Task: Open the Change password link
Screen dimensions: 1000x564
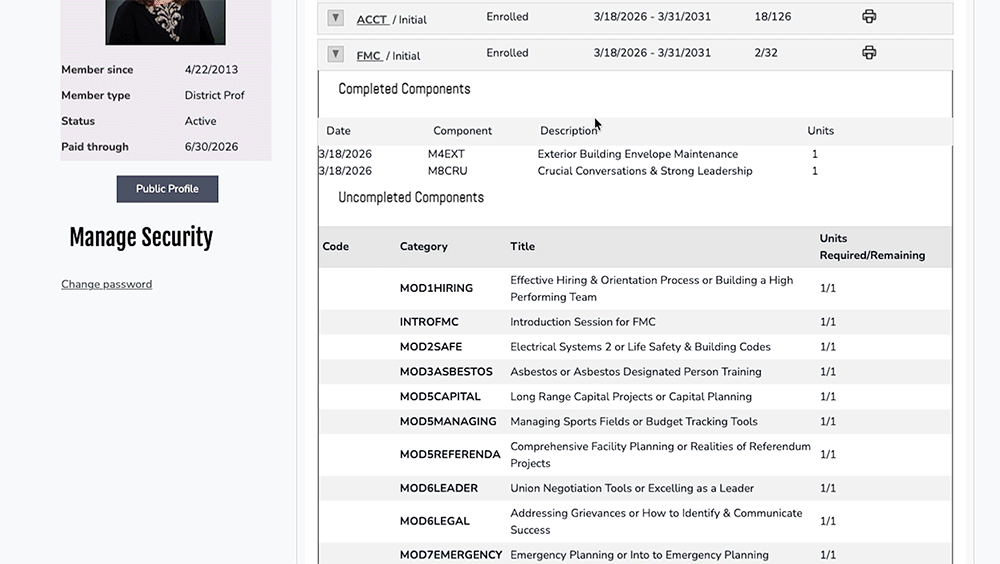Action: click(107, 285)
